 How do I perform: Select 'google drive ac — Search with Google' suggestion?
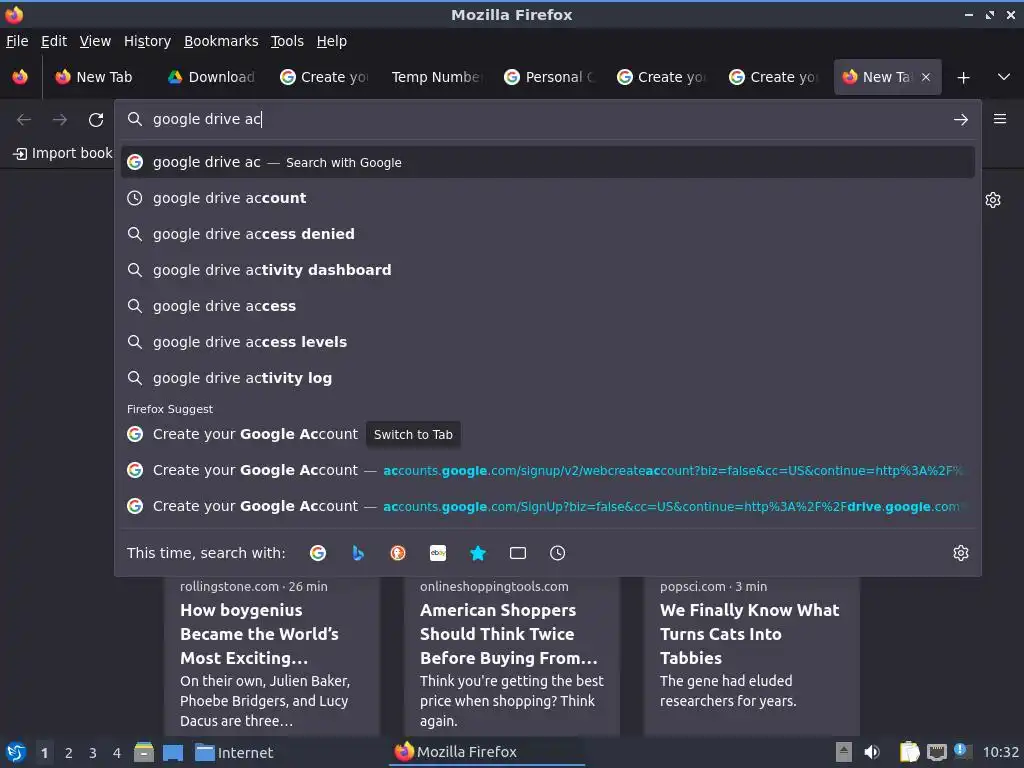(548, 162)
